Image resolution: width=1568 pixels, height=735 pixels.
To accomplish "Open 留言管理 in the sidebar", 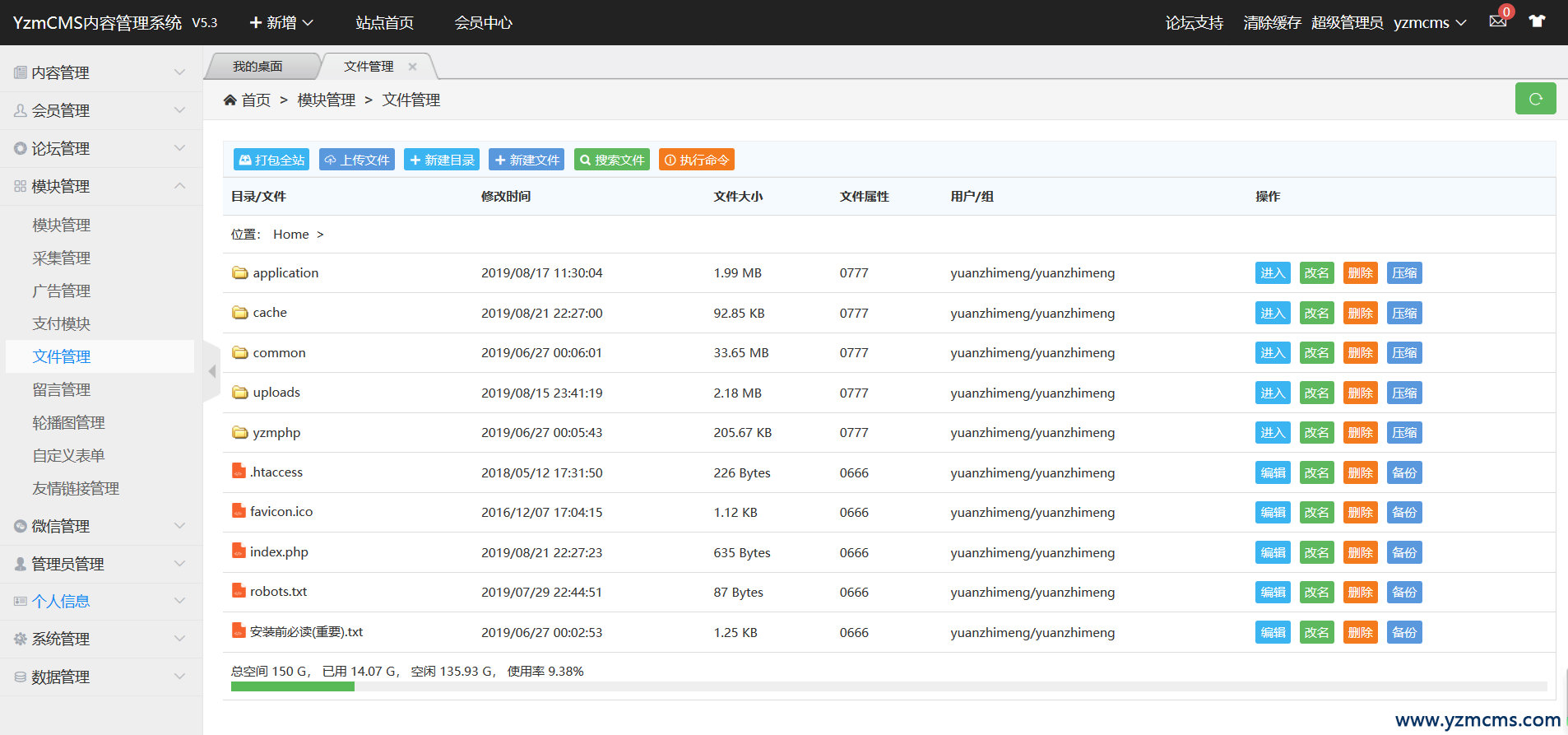I will tap(62, 389).
